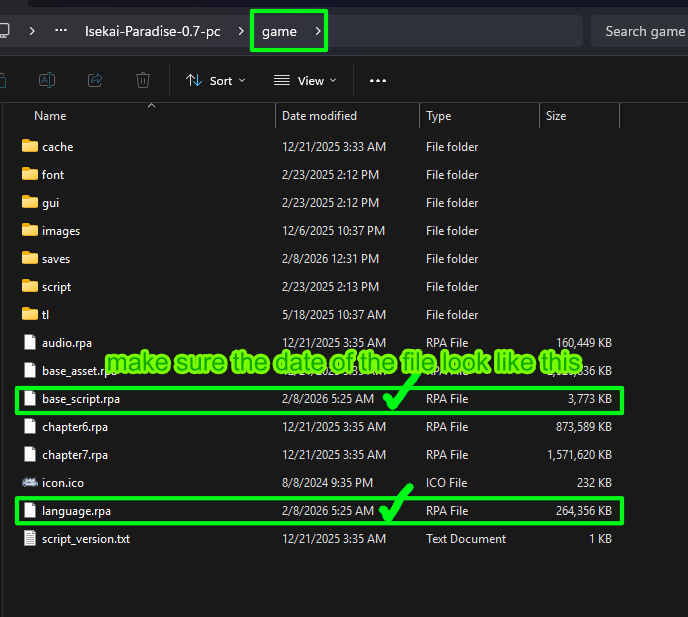Select the script_version.txt file name

click(86, 539)
